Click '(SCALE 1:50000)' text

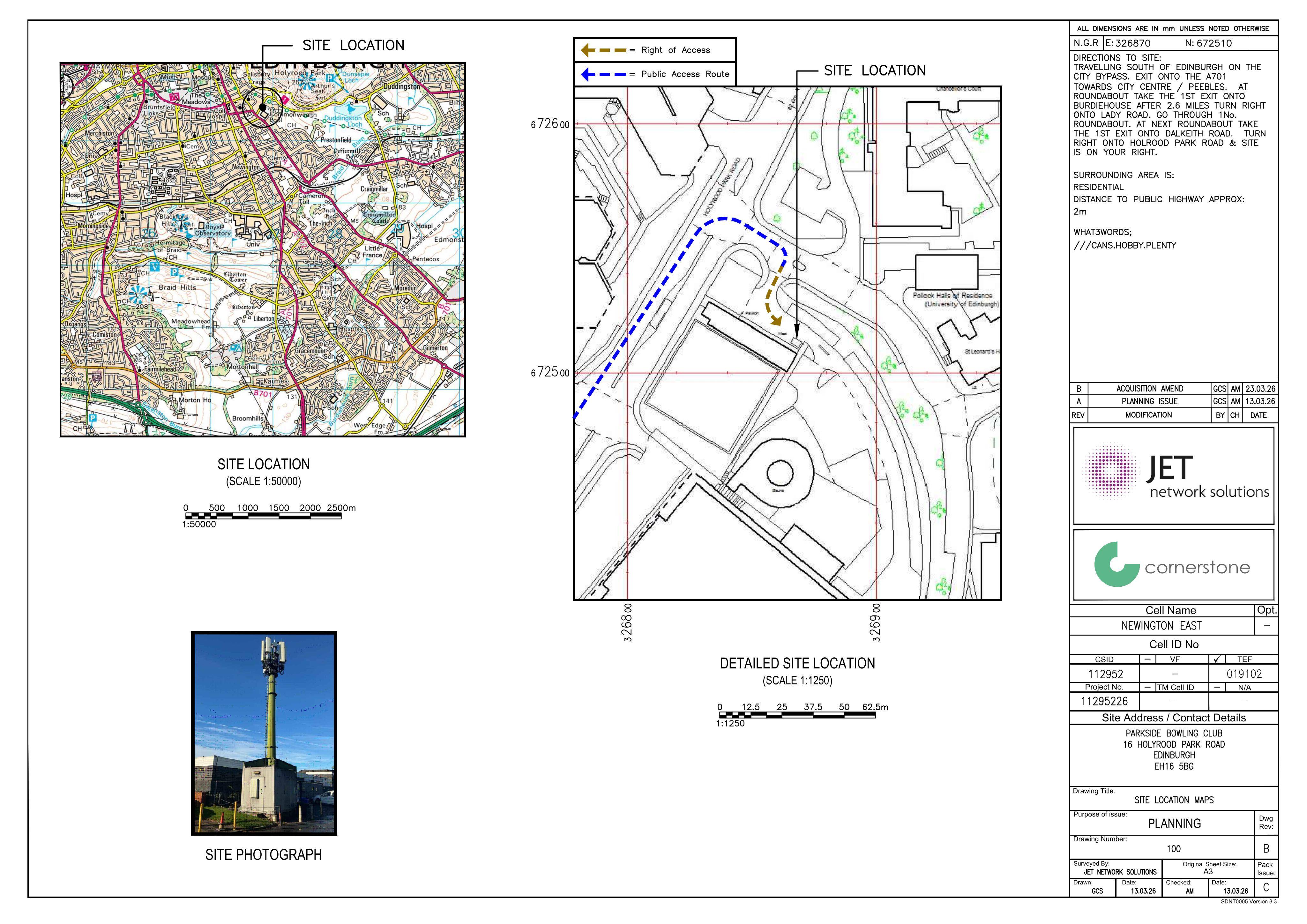pos(264,482)
